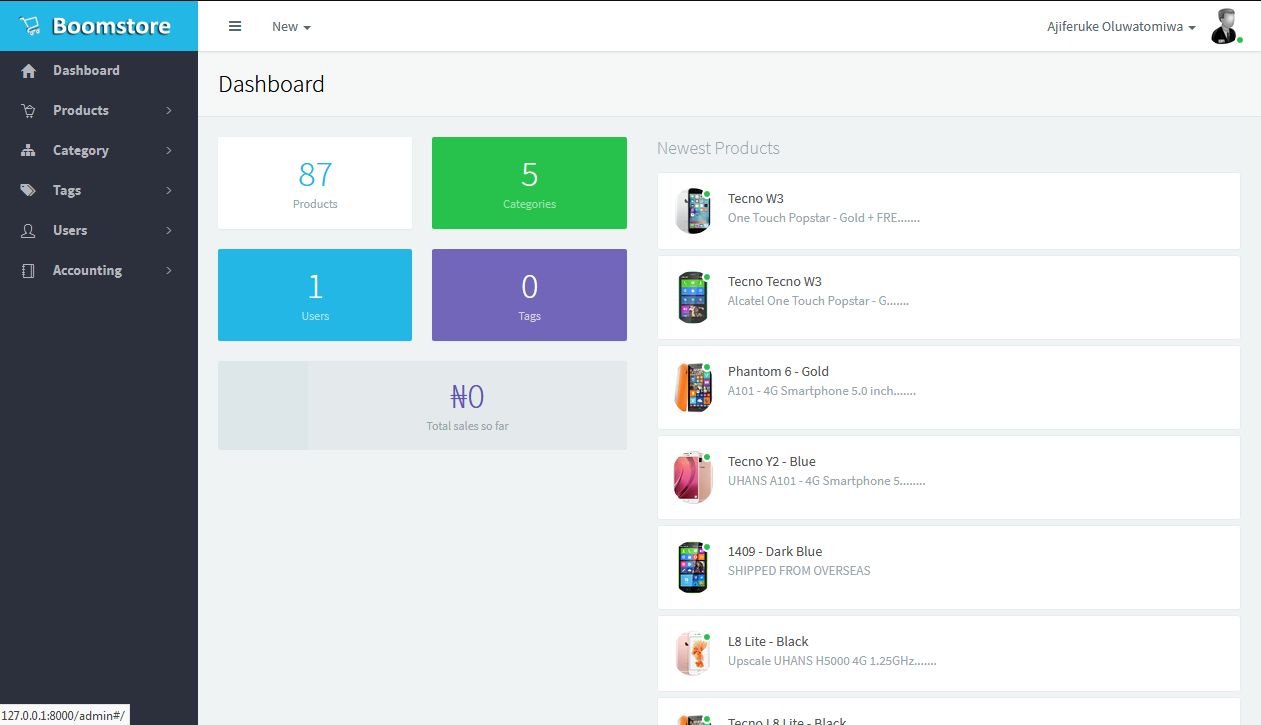Click the Tecno W3 product thumbnail

[x=692, y=211]
